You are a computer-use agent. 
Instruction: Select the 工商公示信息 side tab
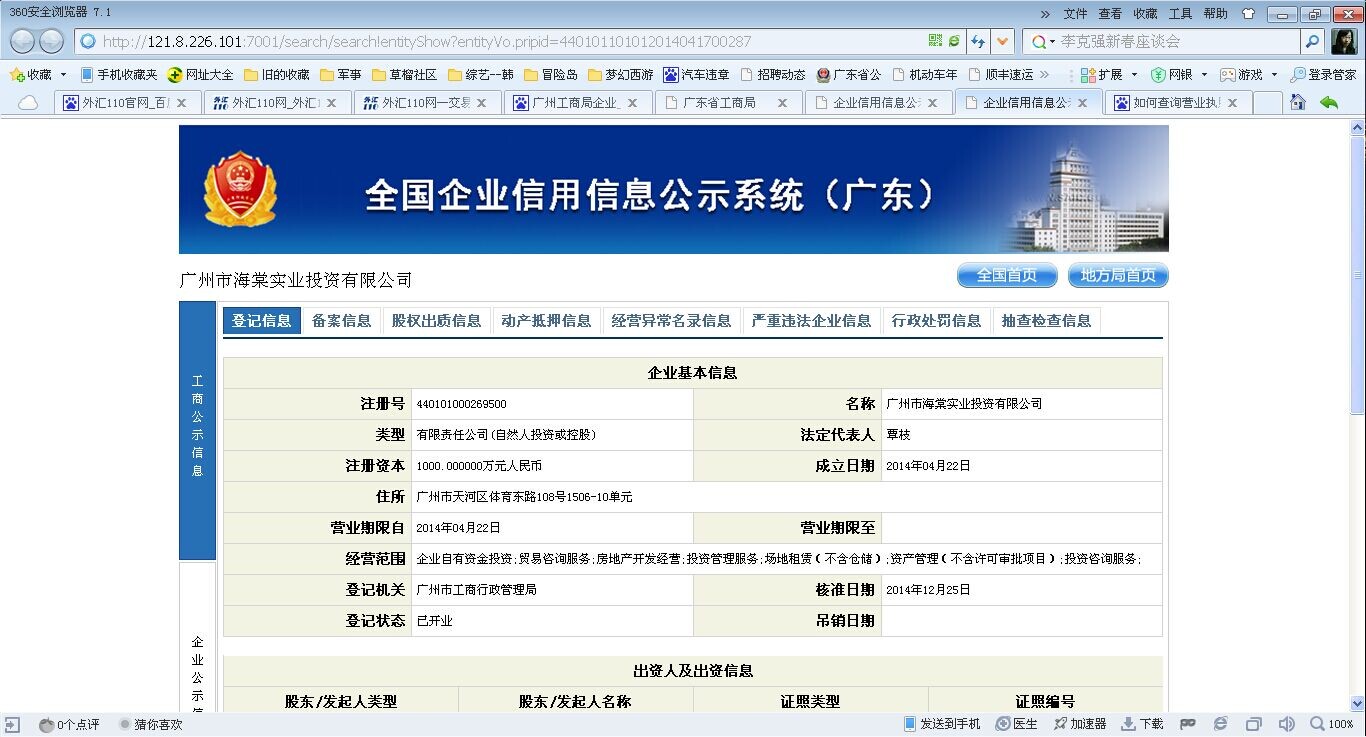[197, 430]
